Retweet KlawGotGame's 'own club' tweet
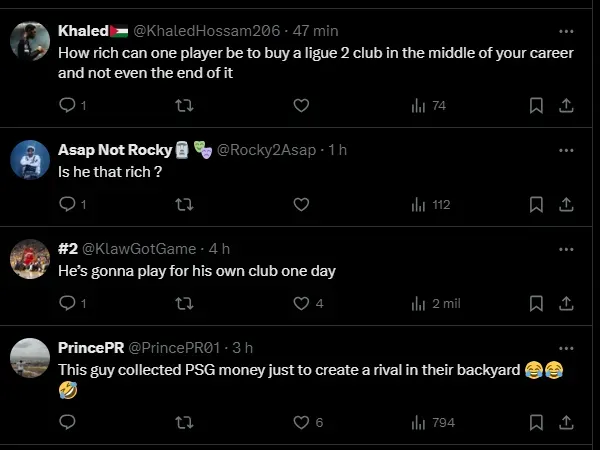The height and width of the screenshot is (450, 600). (x=184, y=303)
